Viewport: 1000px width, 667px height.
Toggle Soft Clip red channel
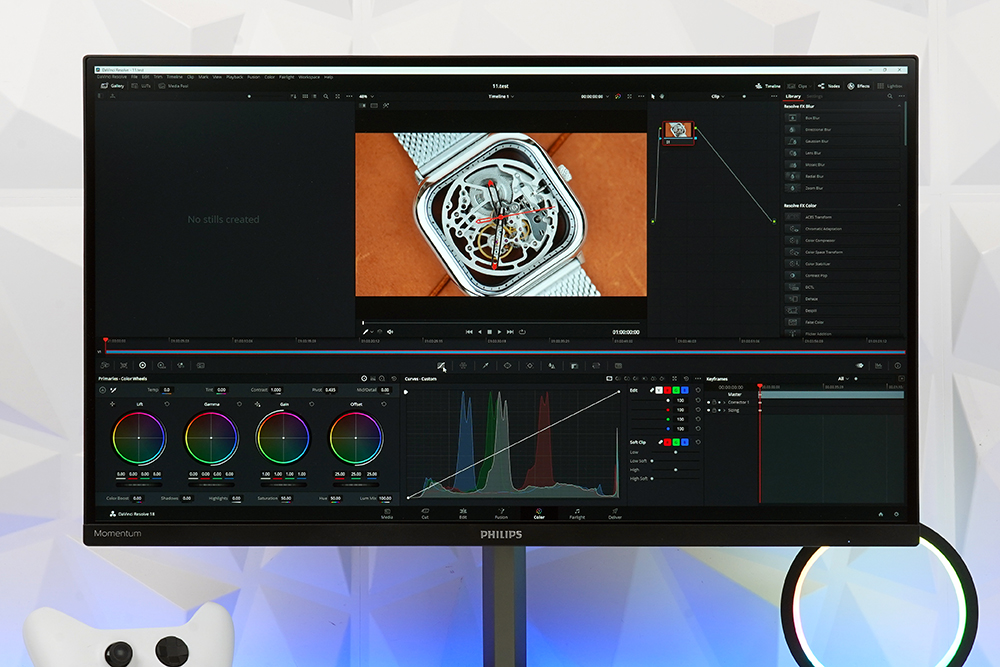[668, 442]
